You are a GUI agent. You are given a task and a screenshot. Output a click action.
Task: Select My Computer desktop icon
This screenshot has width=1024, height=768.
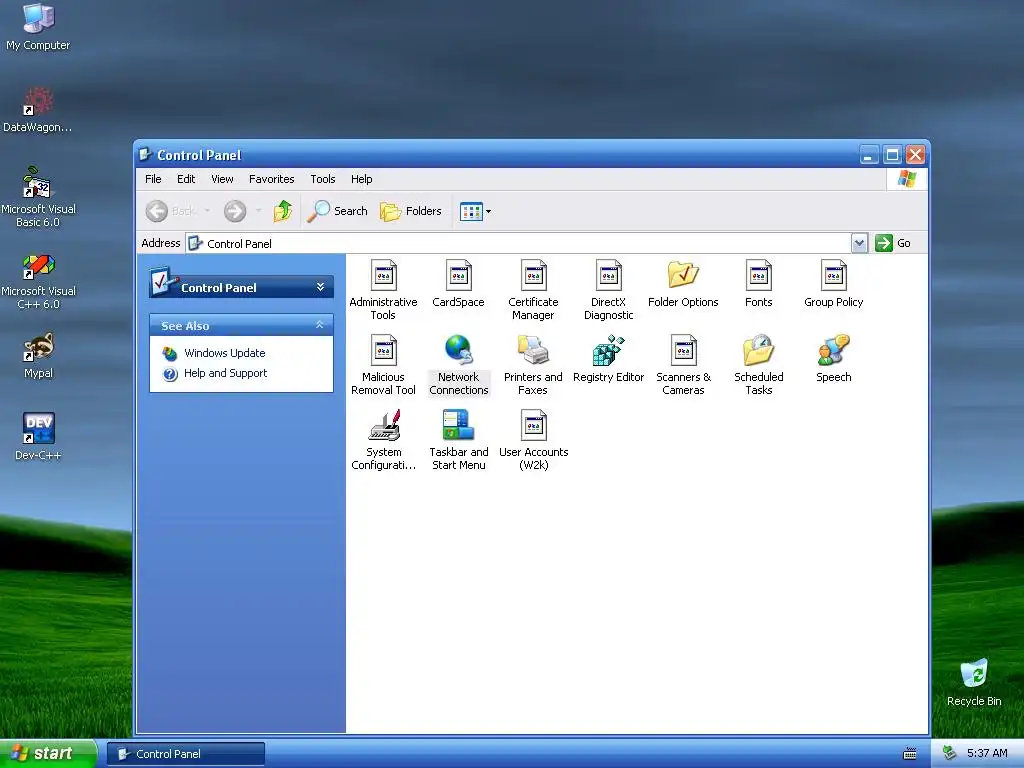pyautogui.click(x=38, y=27)
